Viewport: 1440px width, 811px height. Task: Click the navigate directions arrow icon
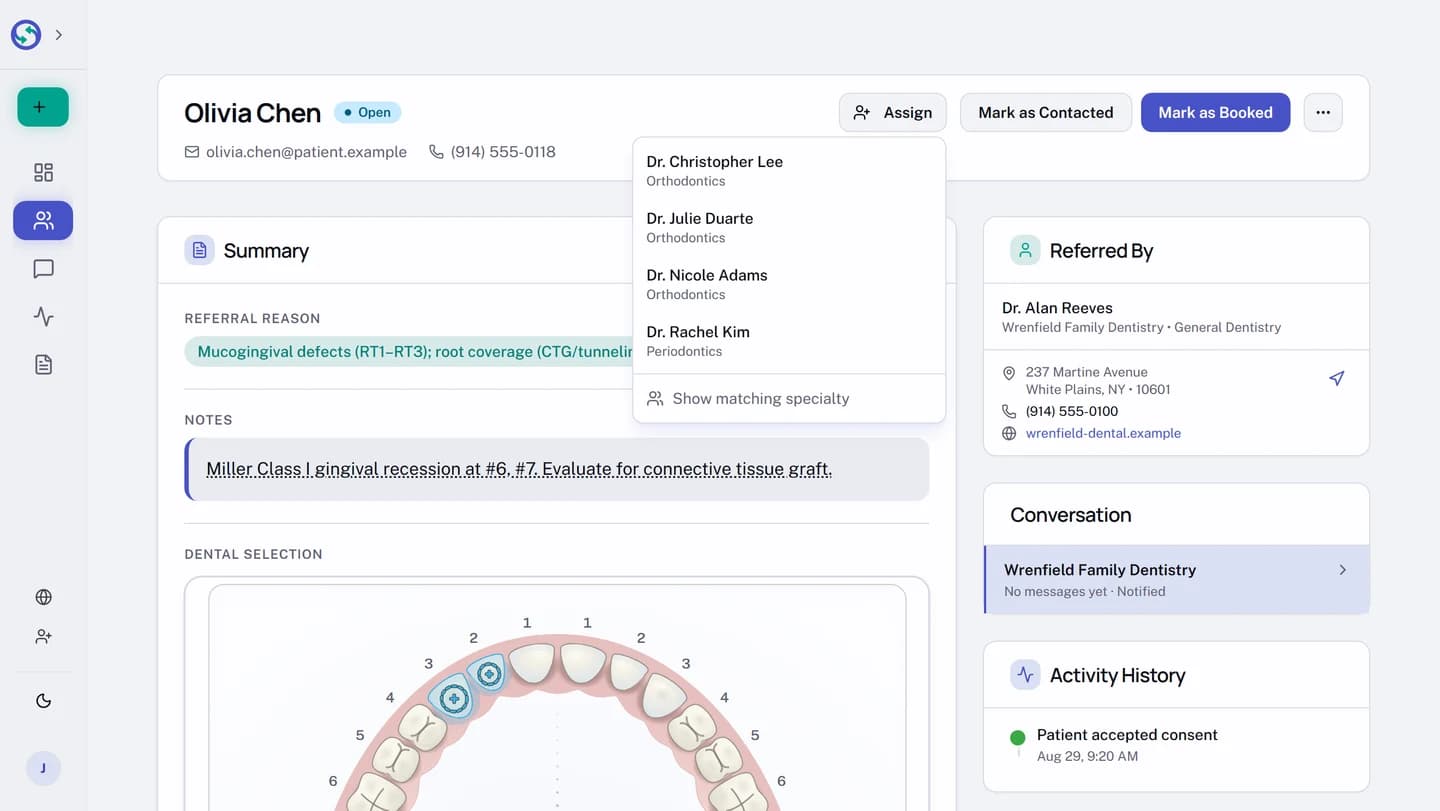(x=1337, y=378)
